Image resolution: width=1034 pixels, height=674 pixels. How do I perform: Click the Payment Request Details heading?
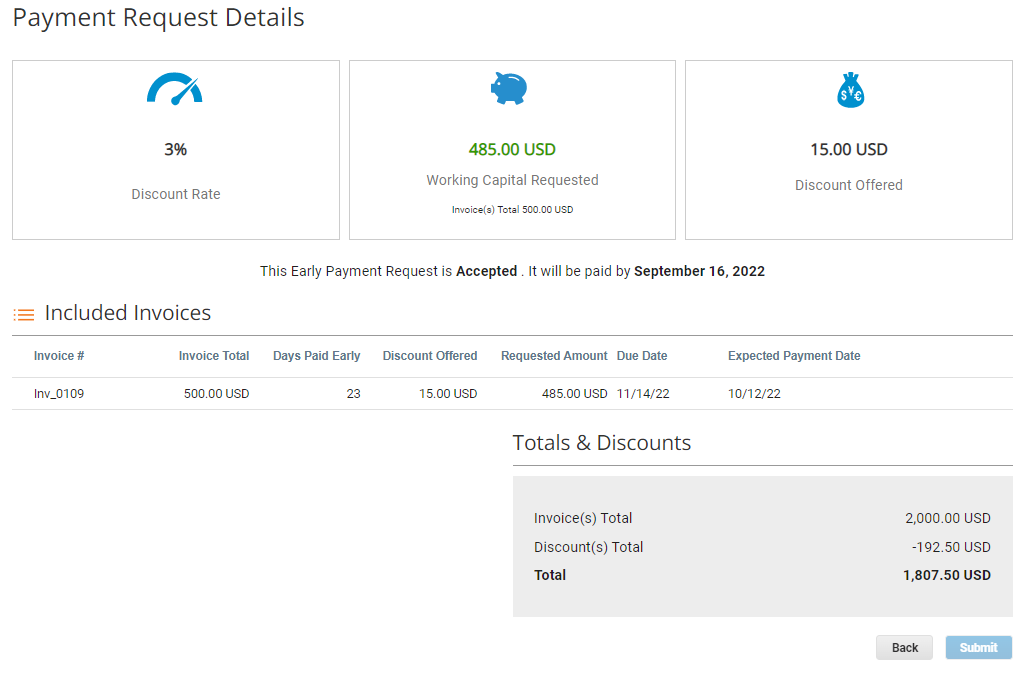click(158, 18)
